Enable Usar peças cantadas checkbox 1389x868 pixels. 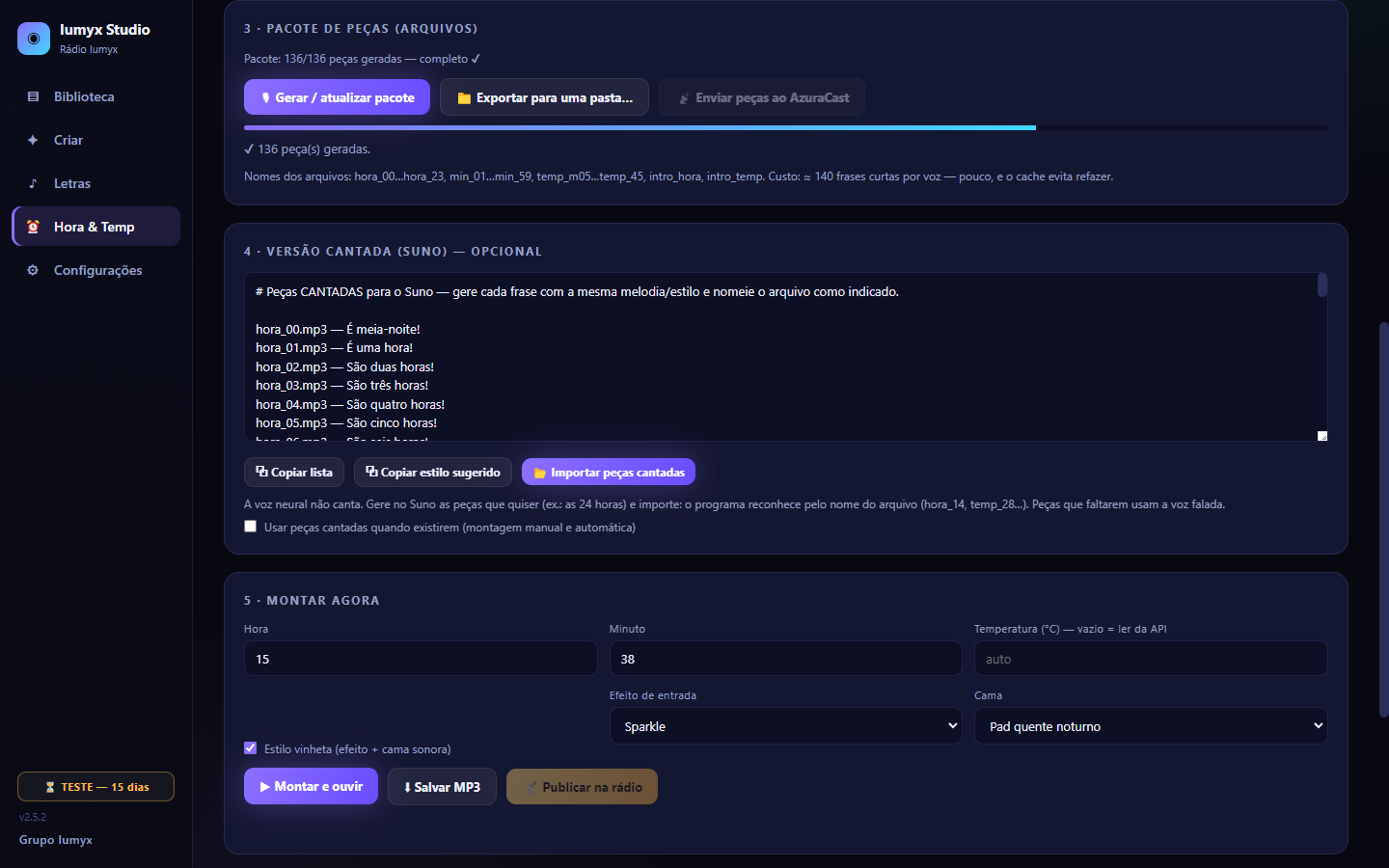tap(251, 527)
